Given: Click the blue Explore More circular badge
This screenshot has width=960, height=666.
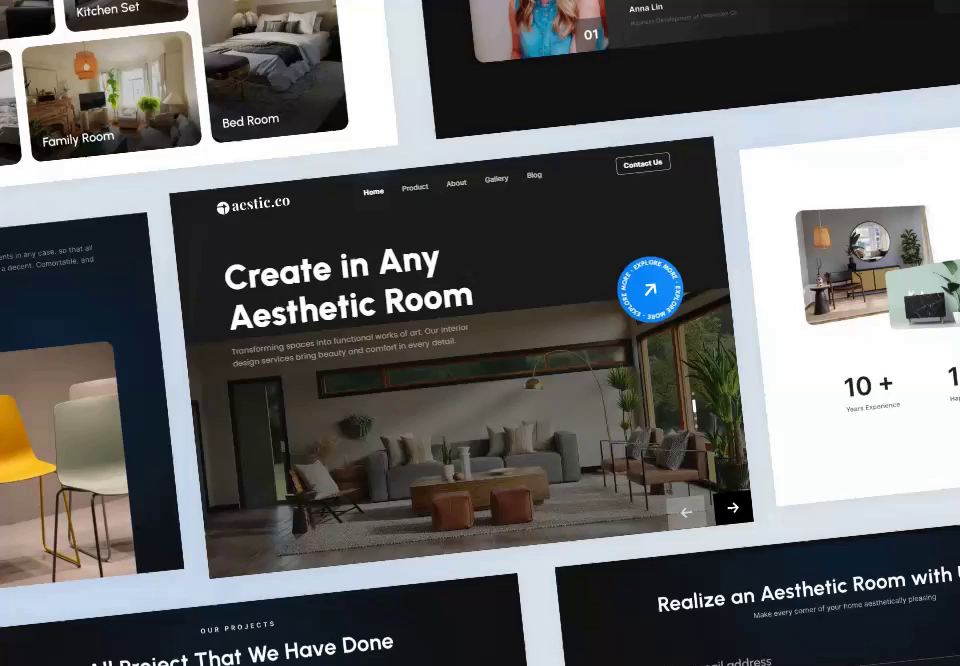Looking at the screenshot, I should [x=649, y=290].
